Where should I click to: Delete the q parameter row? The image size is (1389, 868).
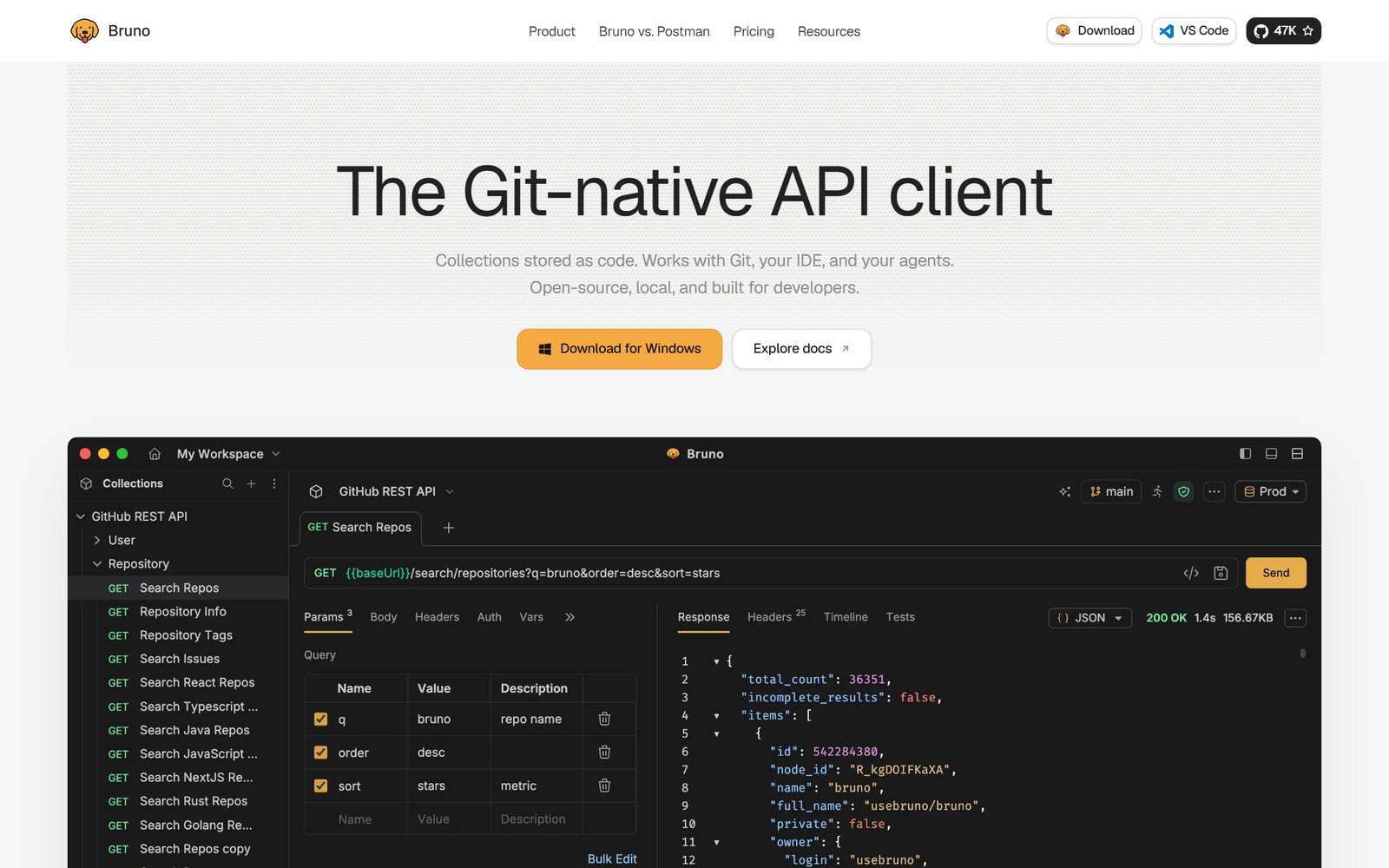coord(605,719)
